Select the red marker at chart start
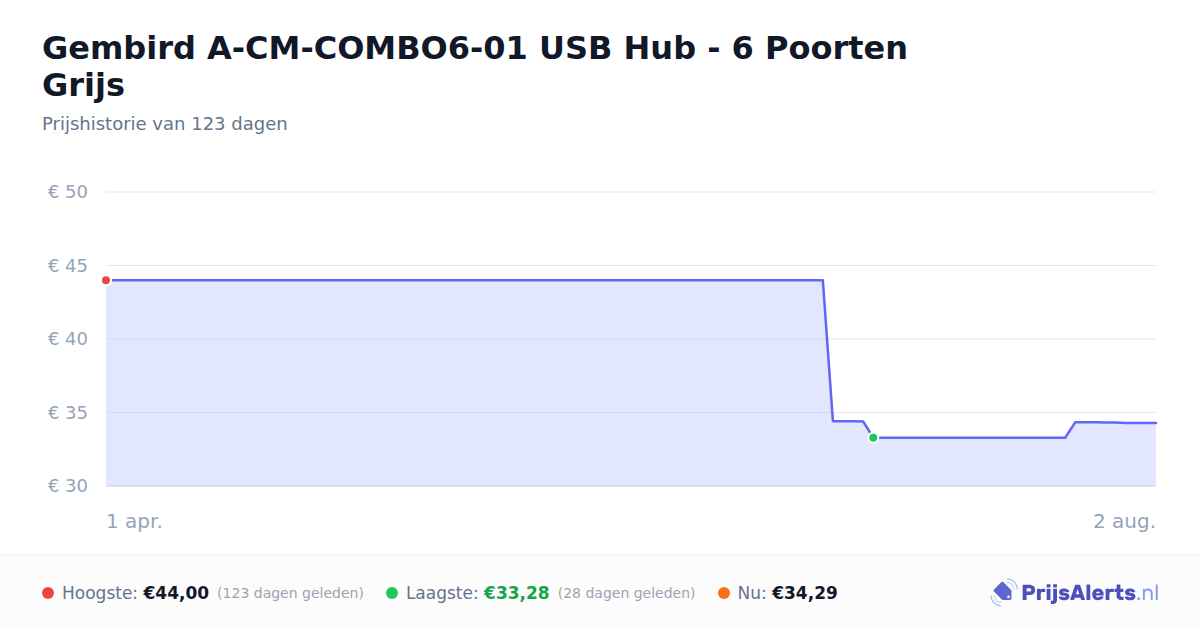 (x=106, y=280)
